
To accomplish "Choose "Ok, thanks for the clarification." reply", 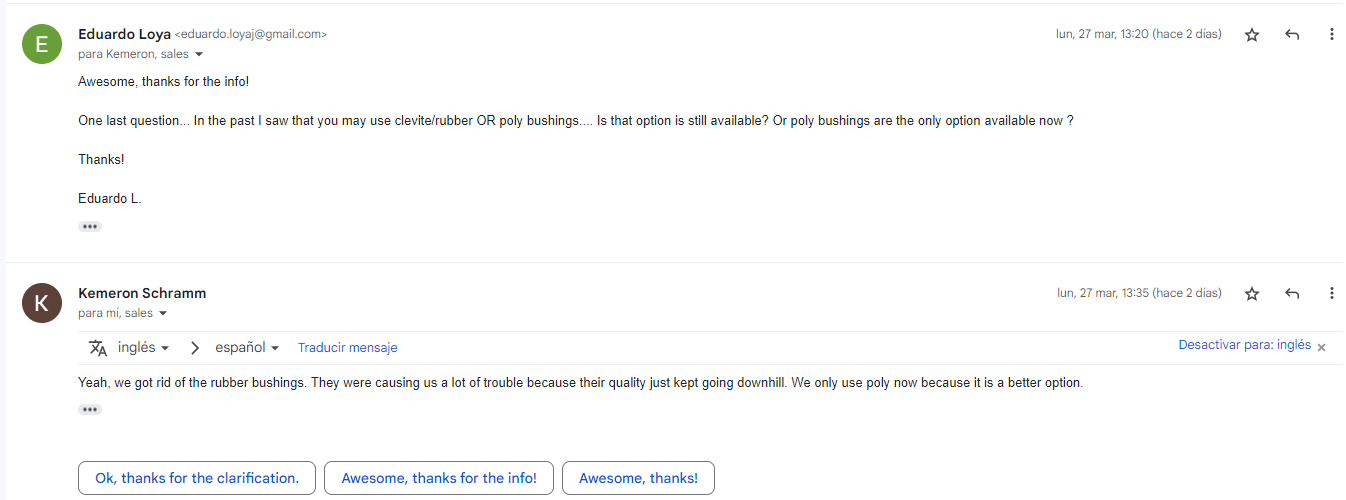I will tap(197, 478).
